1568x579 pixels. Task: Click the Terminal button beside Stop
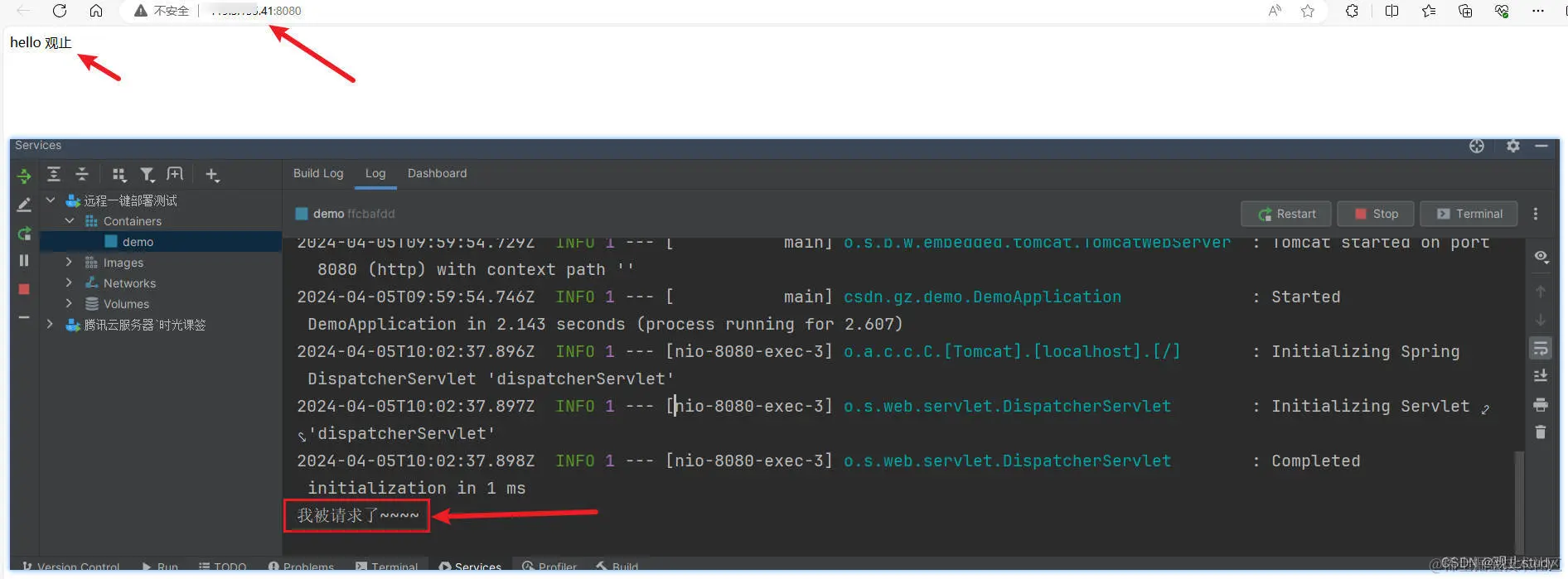(x=1469, y=214)
